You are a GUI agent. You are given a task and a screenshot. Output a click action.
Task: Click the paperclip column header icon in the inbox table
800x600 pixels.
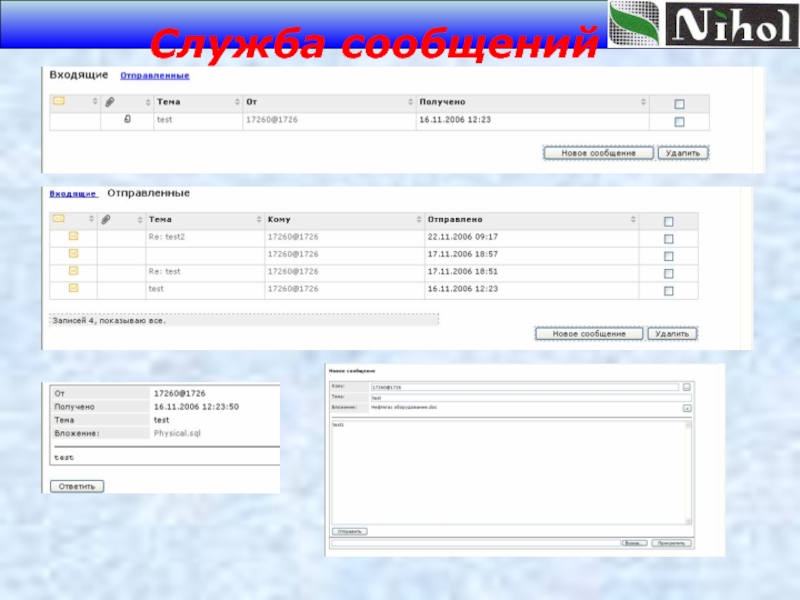pos(110,102)
